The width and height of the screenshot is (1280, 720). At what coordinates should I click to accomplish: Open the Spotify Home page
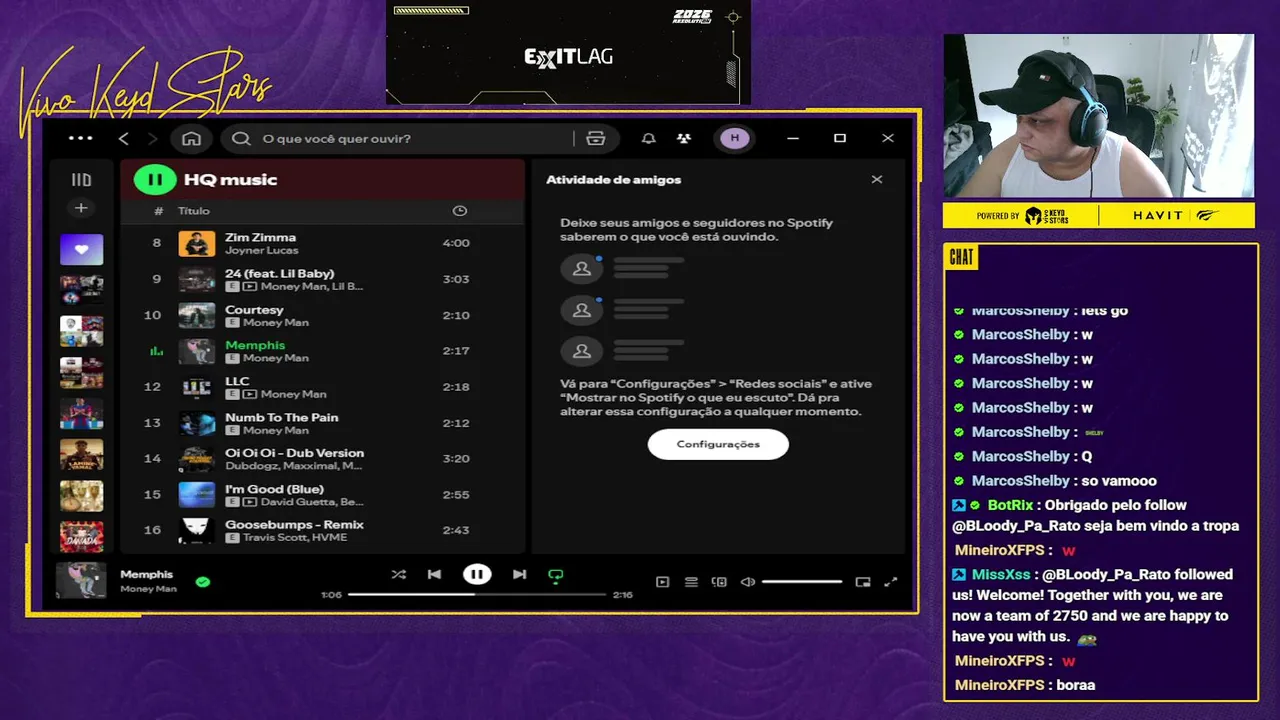pos(191,138)
